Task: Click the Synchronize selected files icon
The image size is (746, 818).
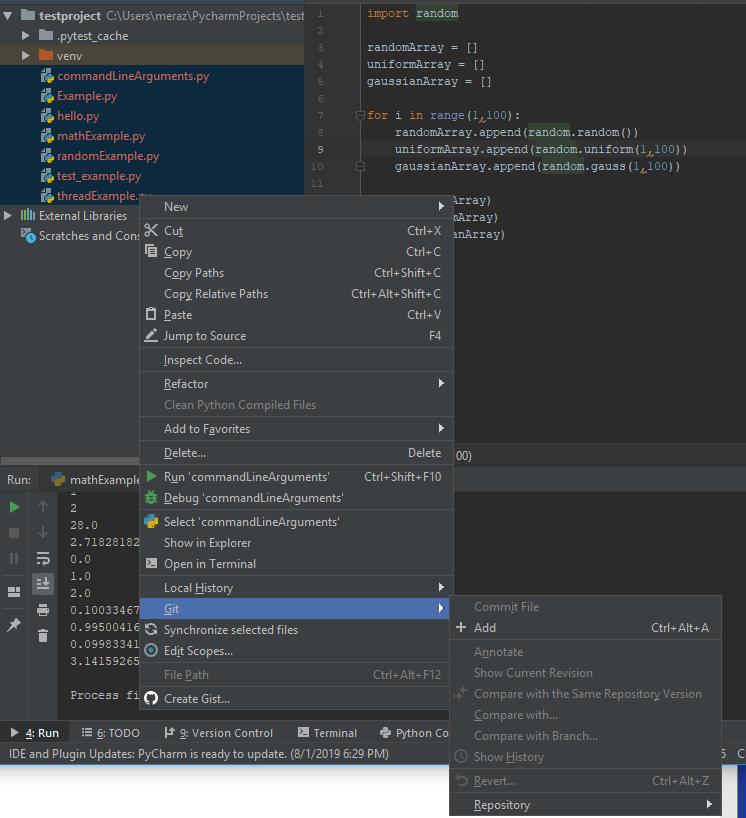Action: (x=152, y=630)
